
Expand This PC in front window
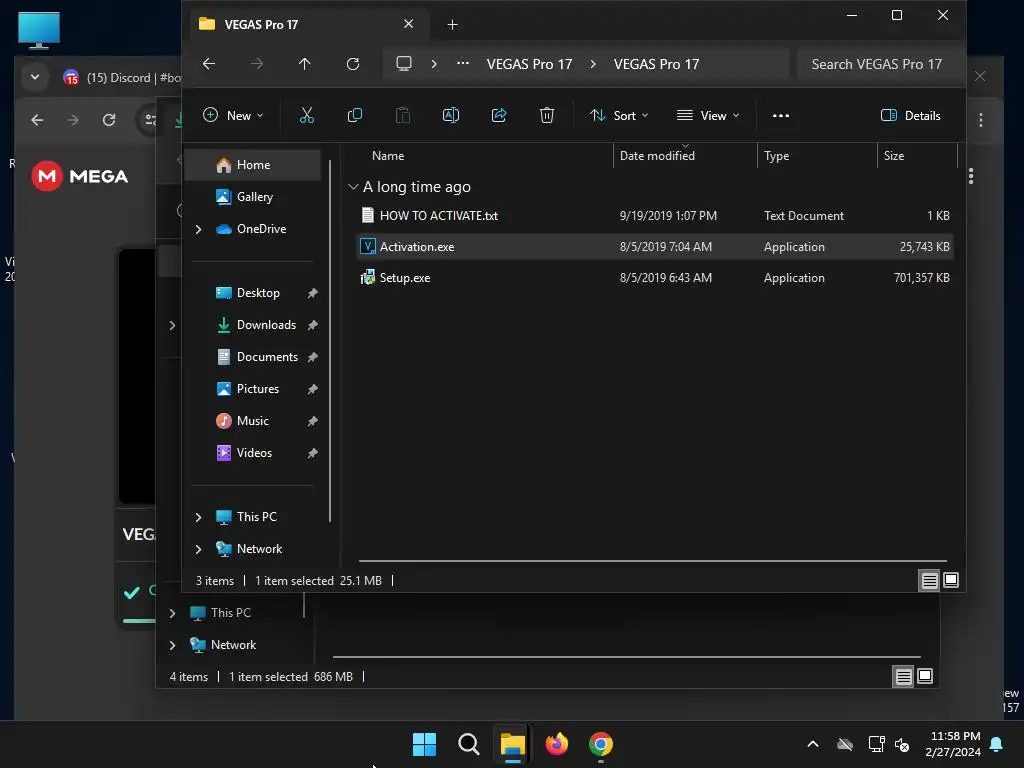[198, 517]
